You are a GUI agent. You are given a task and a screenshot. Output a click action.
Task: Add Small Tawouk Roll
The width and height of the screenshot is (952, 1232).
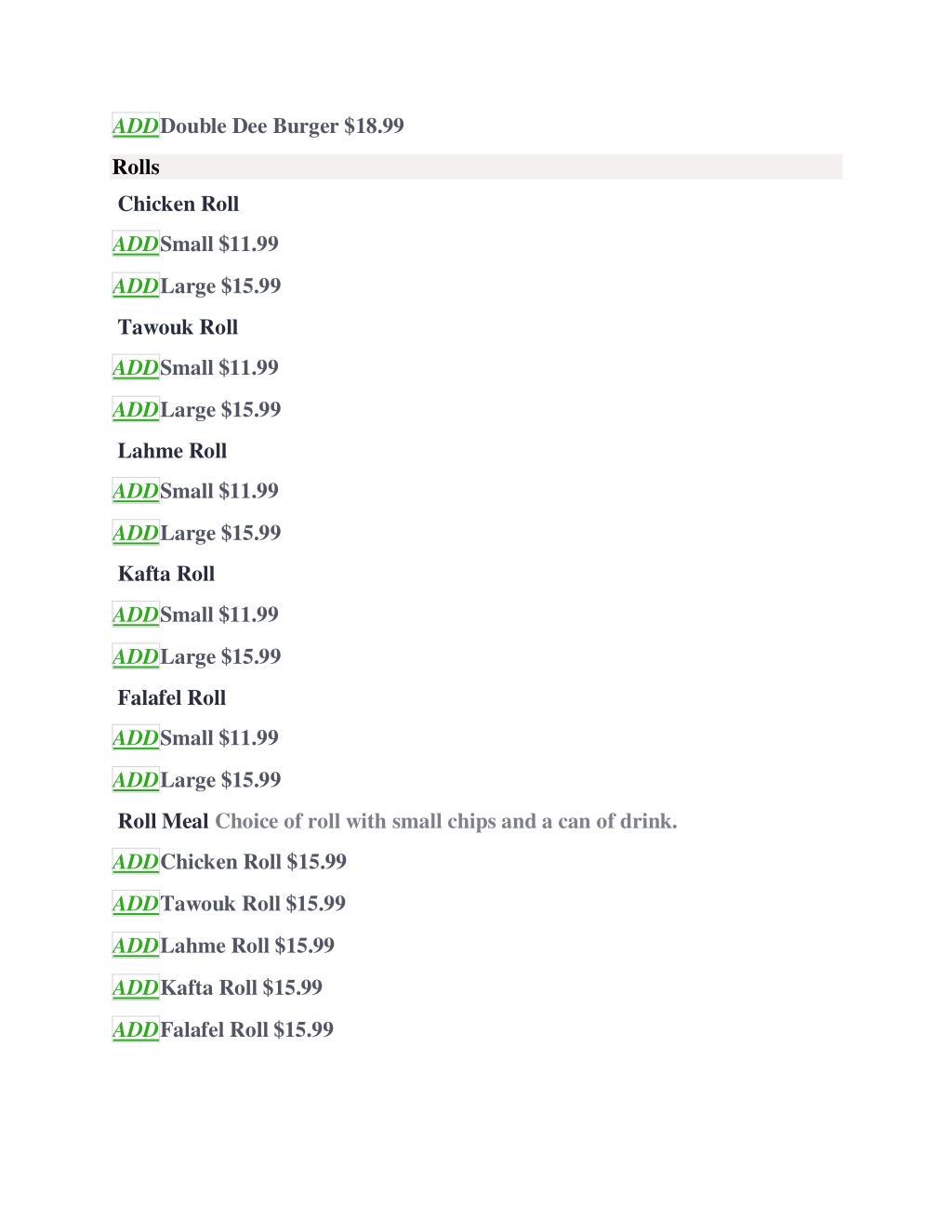(x=136, y=367)
